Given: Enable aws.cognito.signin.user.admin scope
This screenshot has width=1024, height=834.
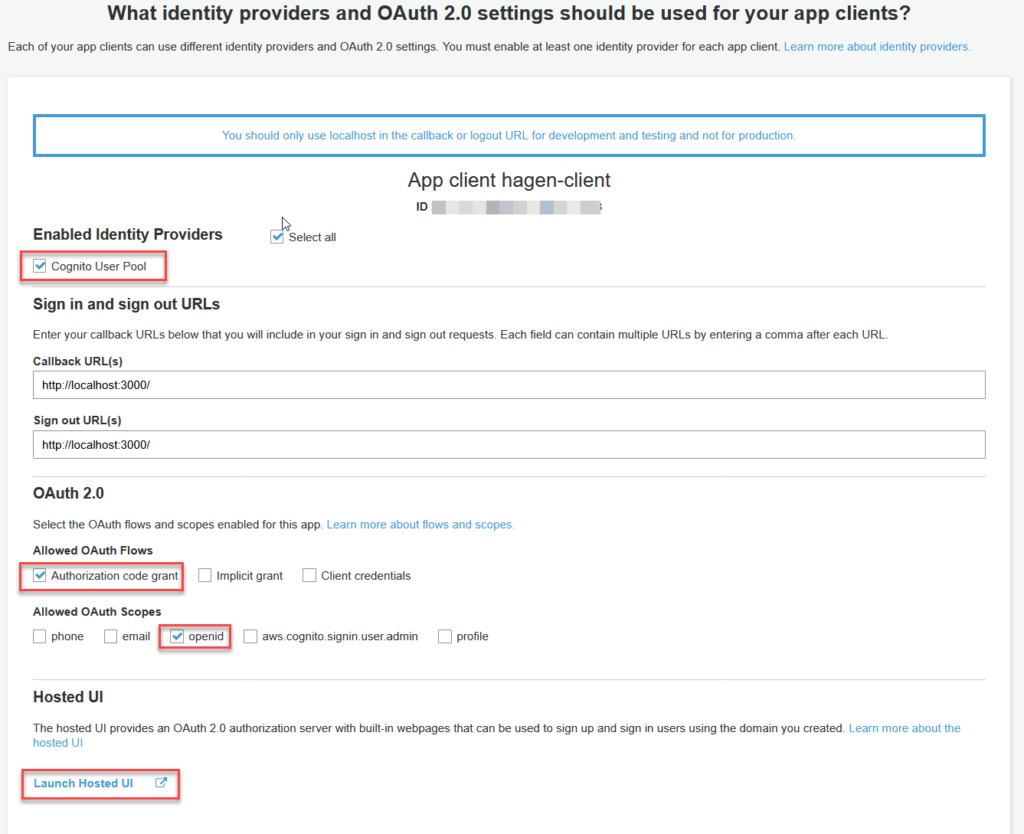Looking at the screenshot, I should tap(250, 636).
